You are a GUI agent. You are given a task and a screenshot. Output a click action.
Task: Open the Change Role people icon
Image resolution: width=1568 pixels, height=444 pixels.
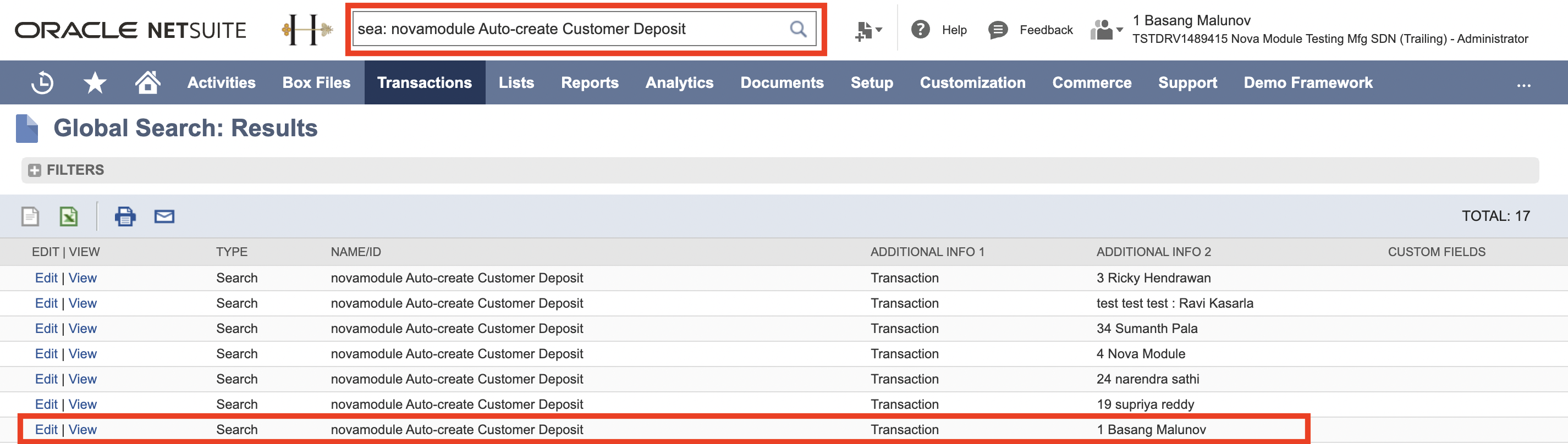tap(1106, 29)
